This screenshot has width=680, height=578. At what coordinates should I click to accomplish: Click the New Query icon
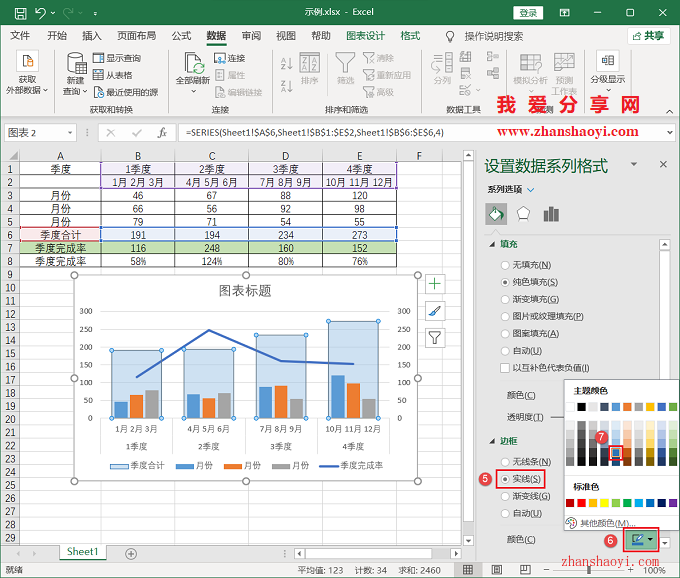(76, 63)
